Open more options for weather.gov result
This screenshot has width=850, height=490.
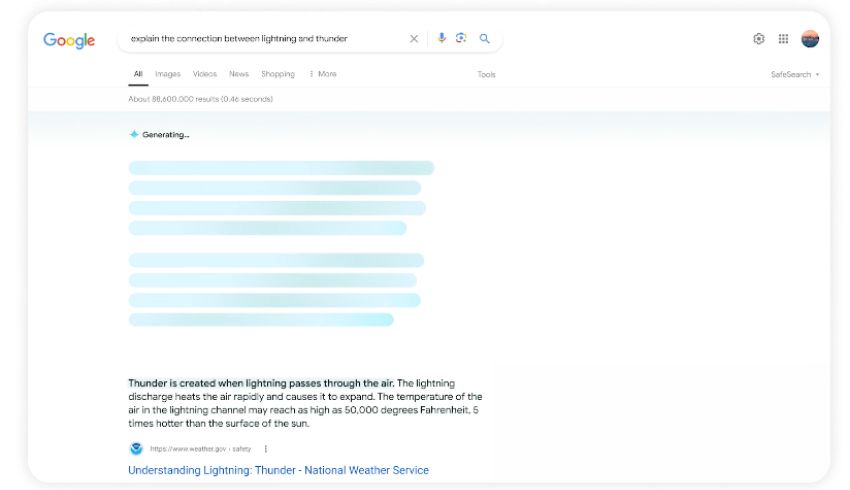(266, 449)
